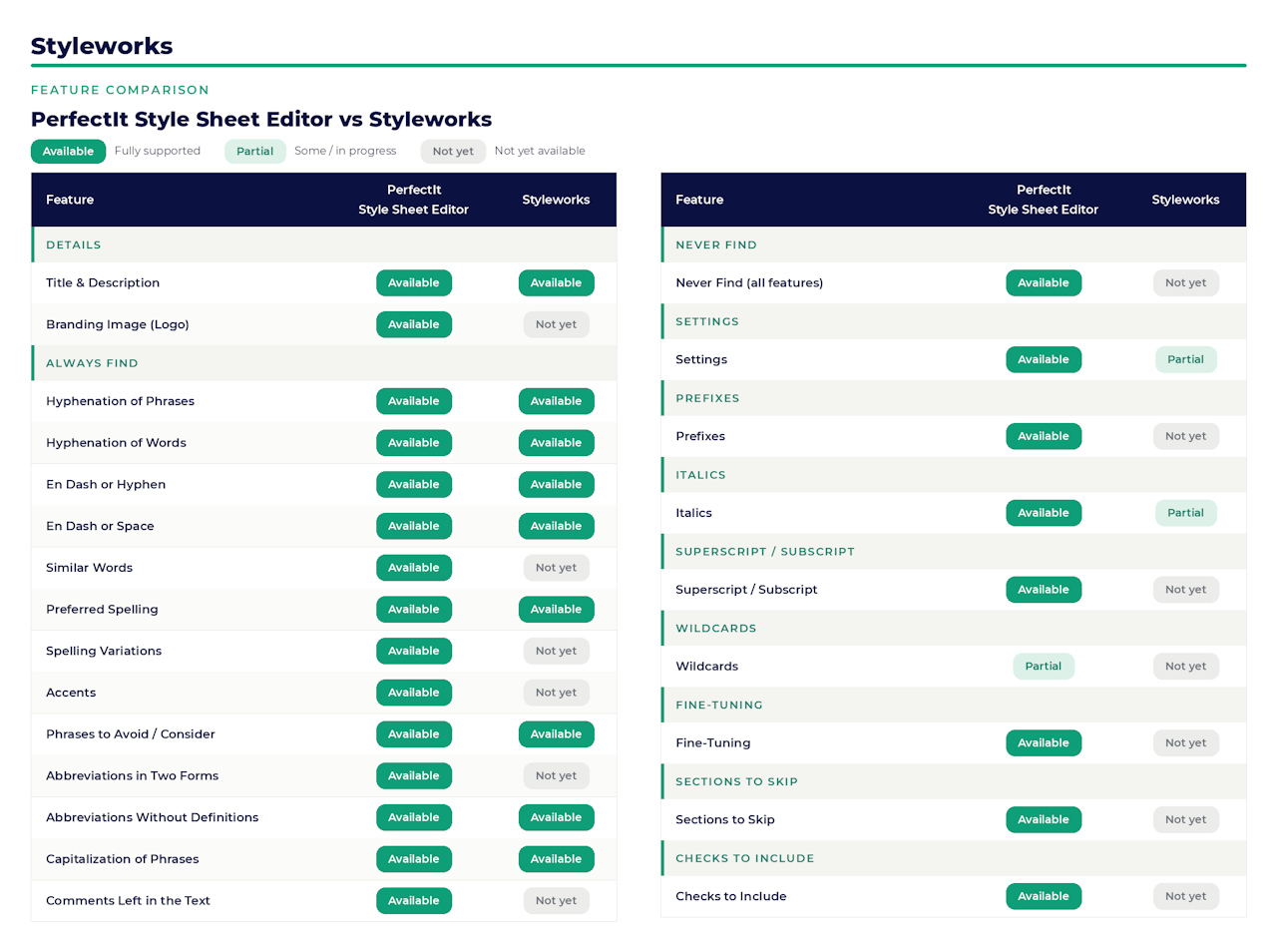Click the Not yet badge for Abbreviations in Two Forms
The image size is (1277, 952).
pos(556,775)
